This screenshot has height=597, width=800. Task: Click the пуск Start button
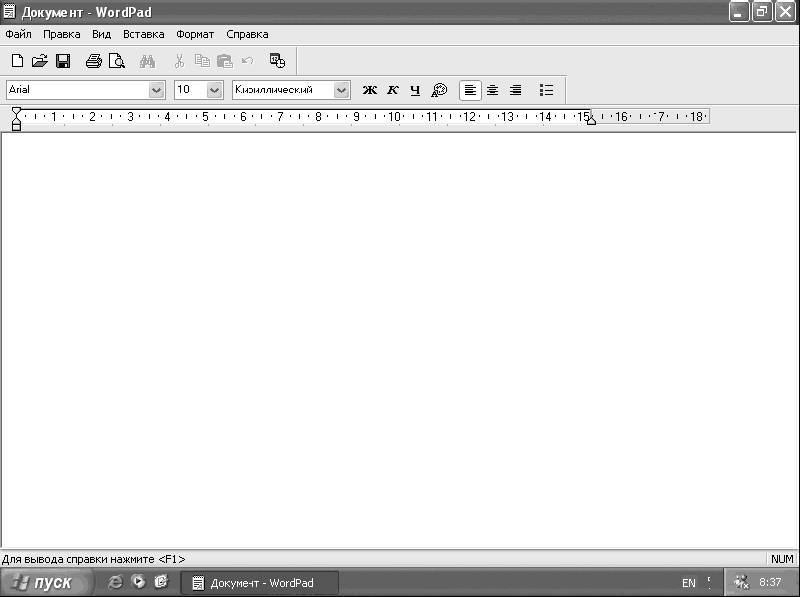[x=42, y=583]
